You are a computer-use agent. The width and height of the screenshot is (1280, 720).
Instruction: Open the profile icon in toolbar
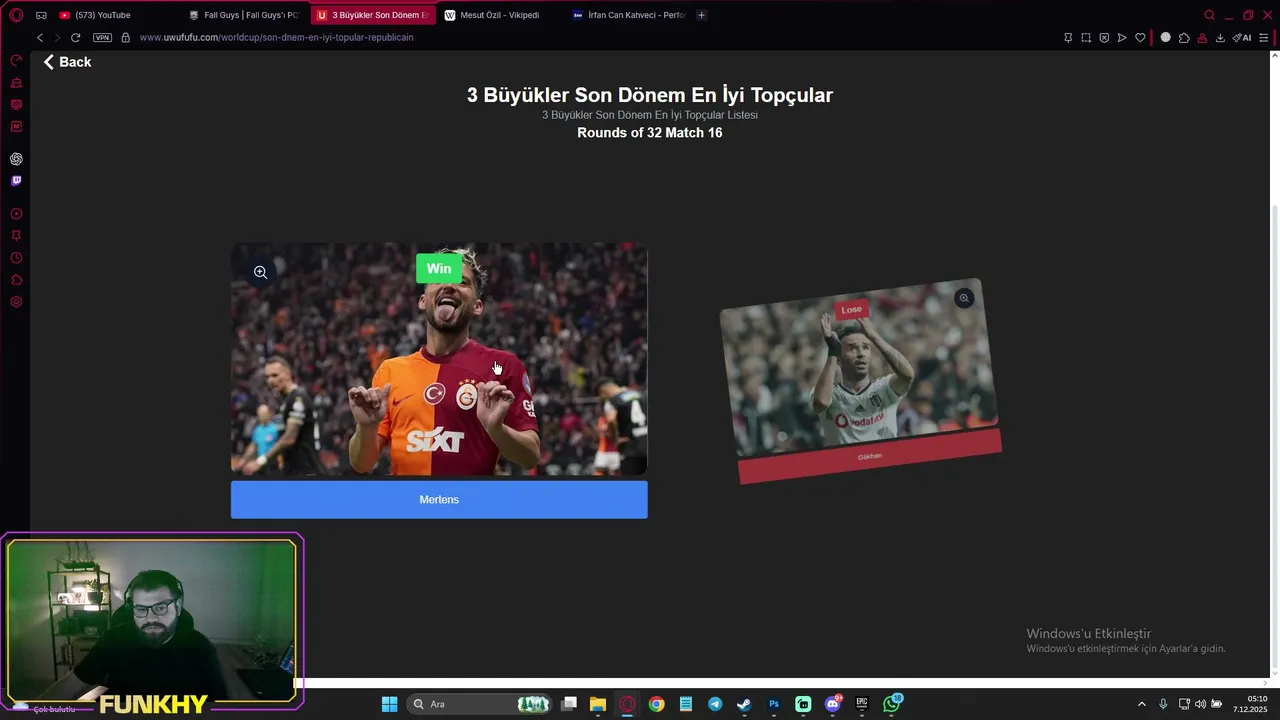click(x=1202, y=37)
